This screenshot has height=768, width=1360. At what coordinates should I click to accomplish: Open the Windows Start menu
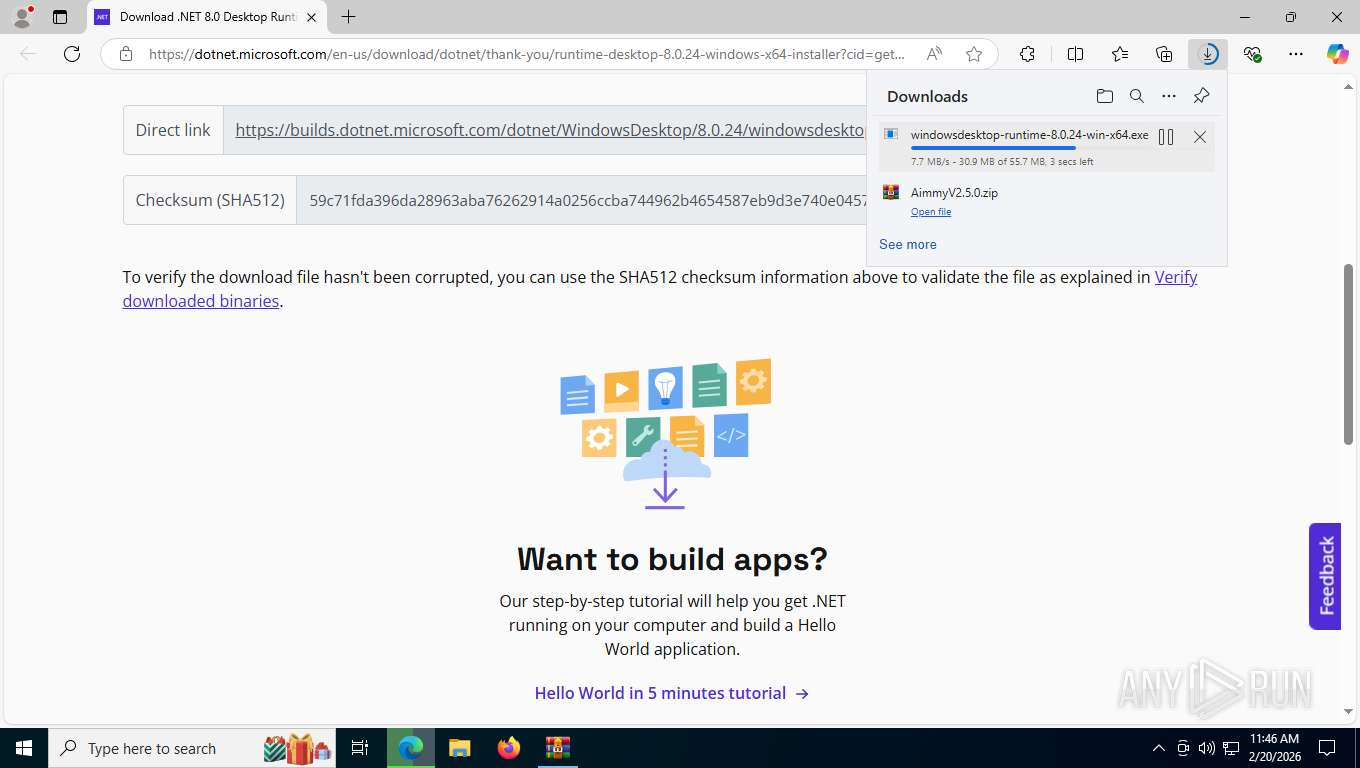coord(23,748)
